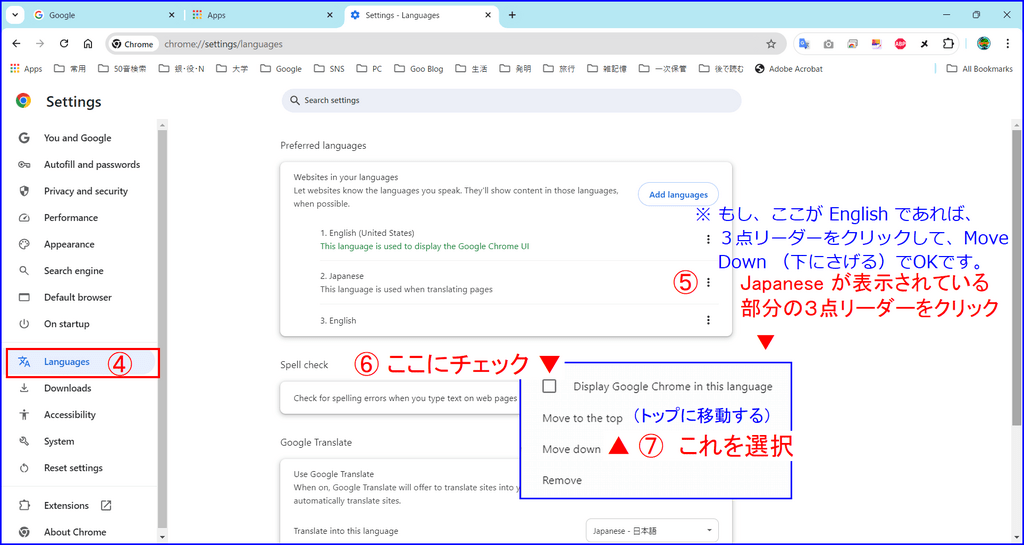Switch to the Apps tab
The width and height of the screenshot is (1024, 545).
tap(262, 15)
